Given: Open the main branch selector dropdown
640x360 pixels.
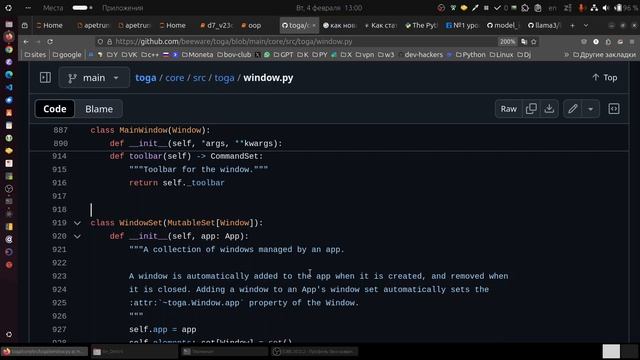Looking at the screenshot, I should coord(94,78).
